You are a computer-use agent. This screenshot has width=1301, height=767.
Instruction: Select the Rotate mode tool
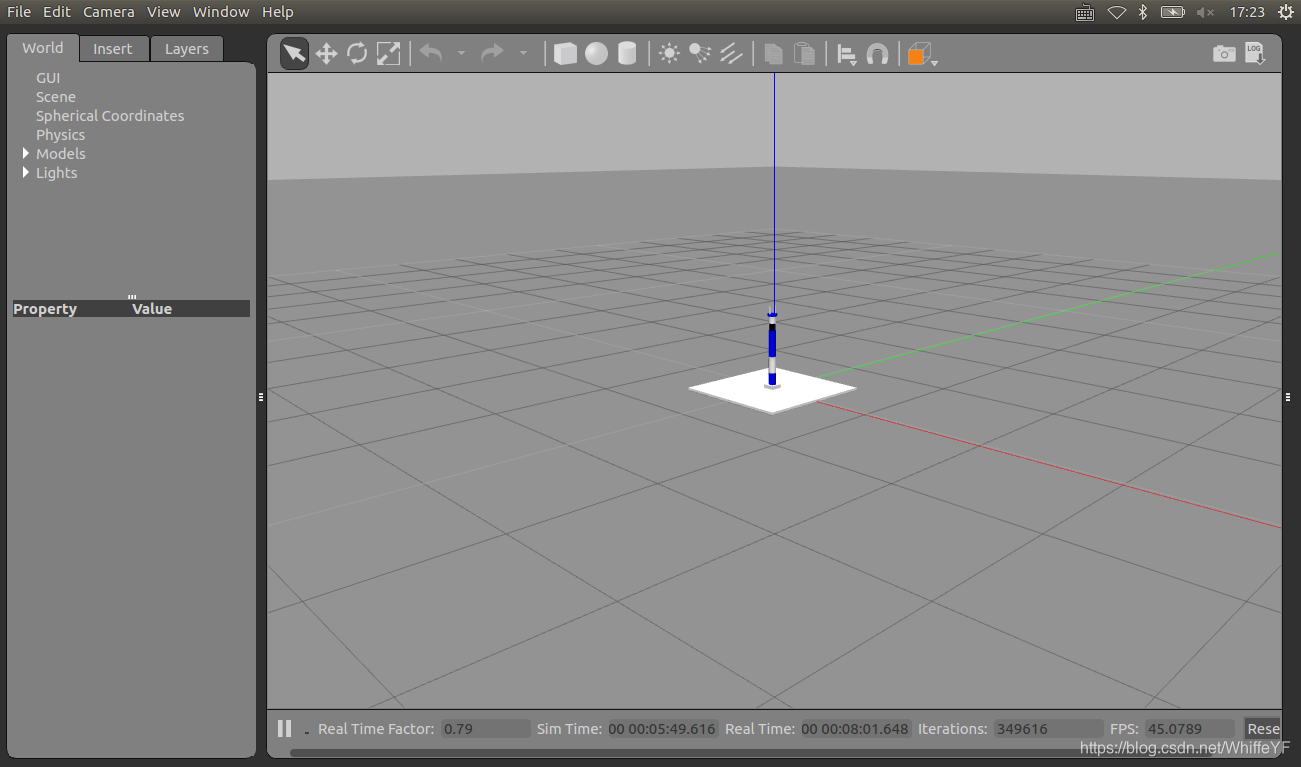[x=357, y=53]
